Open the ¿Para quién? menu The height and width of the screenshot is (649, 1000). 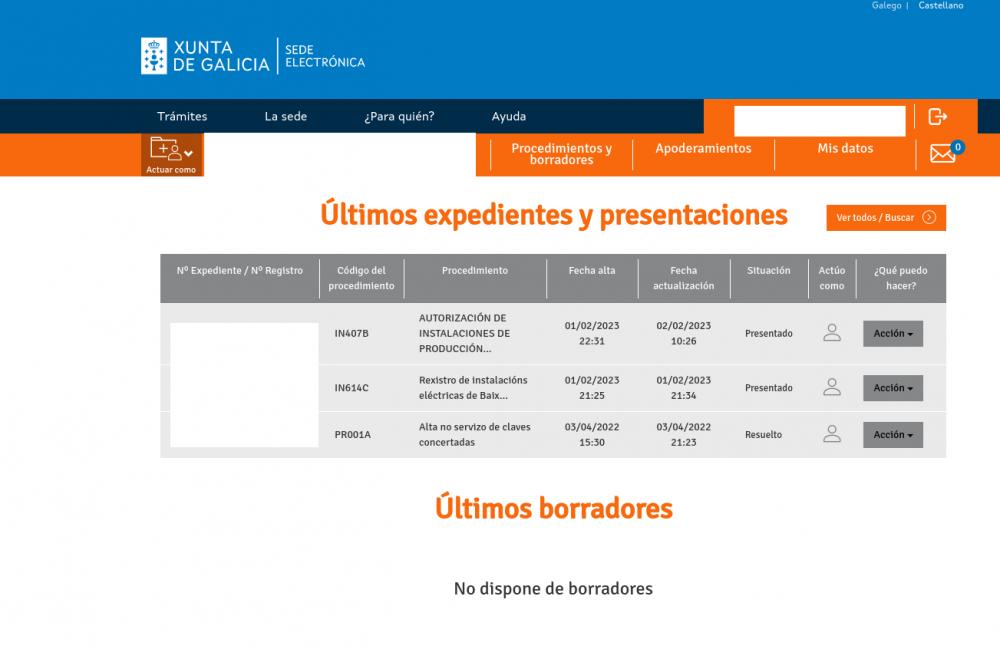pos(399,116)
